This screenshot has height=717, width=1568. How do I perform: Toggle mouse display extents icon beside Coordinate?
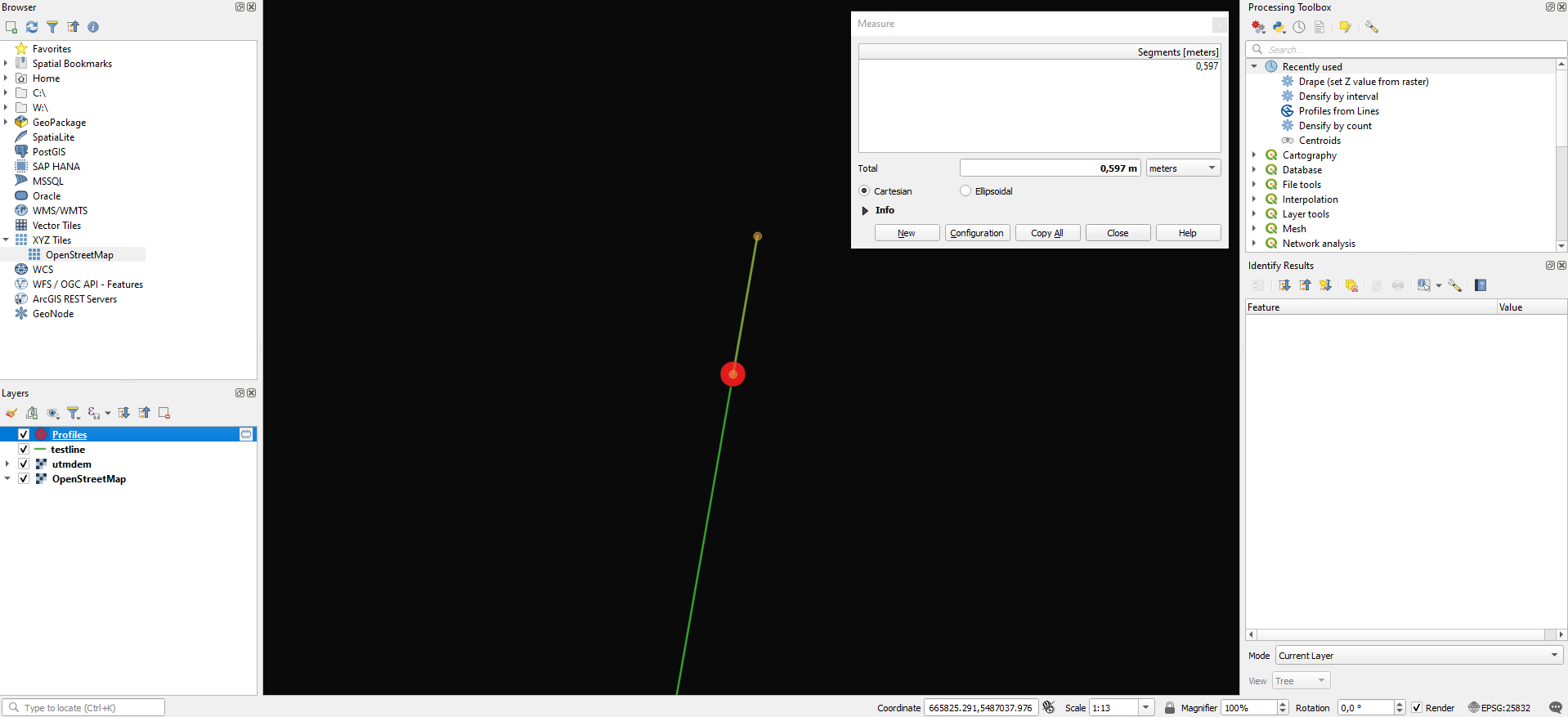tap(1049, 707)
